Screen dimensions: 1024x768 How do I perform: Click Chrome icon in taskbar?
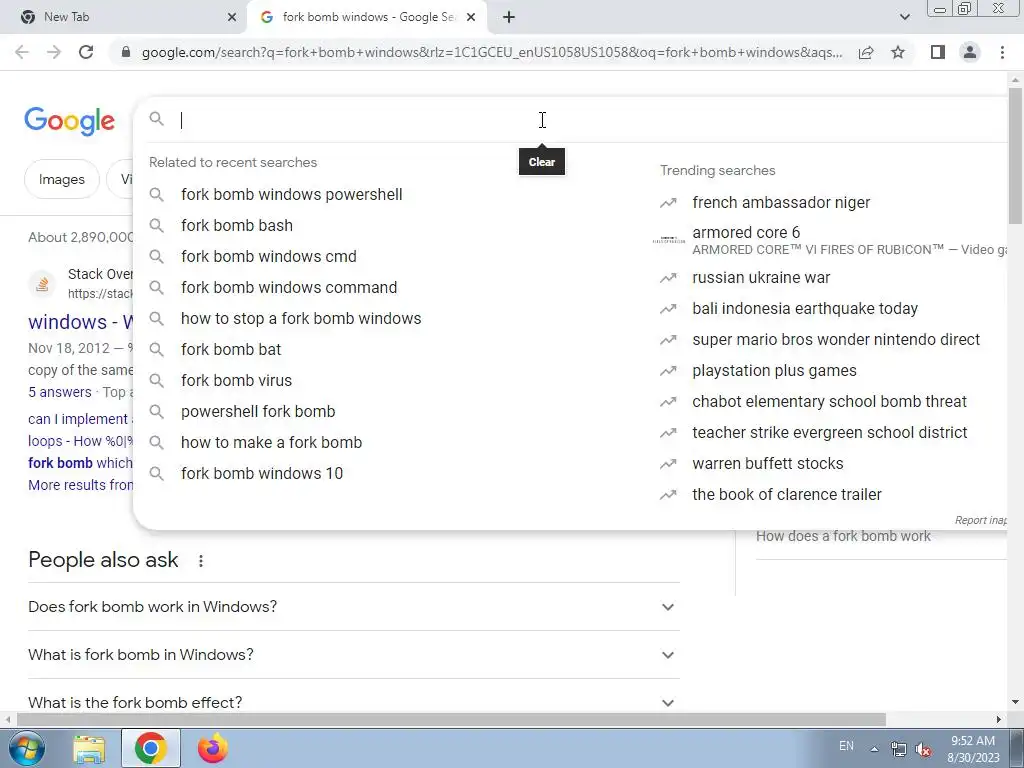[151, 748]
